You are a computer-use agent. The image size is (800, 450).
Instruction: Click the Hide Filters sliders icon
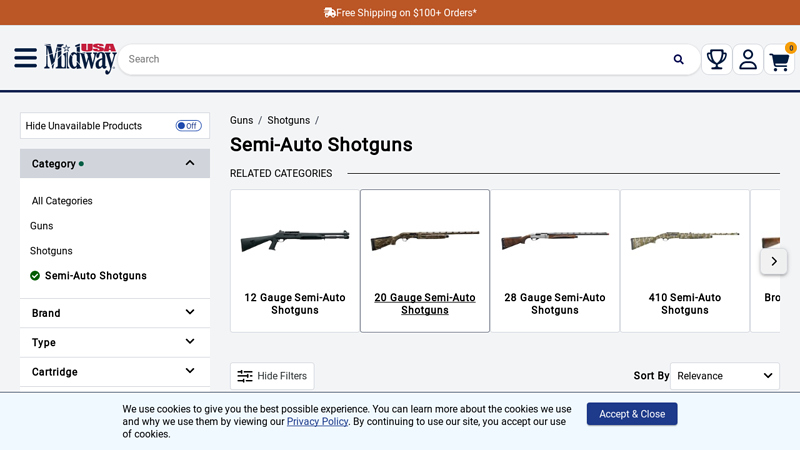click(245, 376)
